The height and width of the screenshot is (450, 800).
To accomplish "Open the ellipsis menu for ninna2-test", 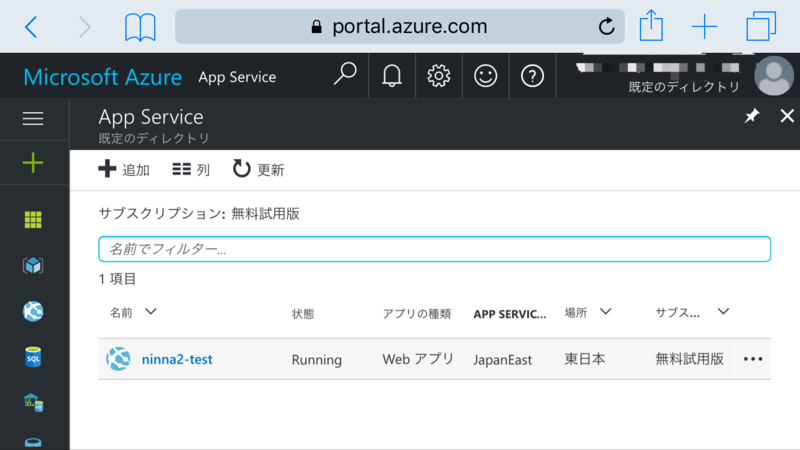I will 753,359.
